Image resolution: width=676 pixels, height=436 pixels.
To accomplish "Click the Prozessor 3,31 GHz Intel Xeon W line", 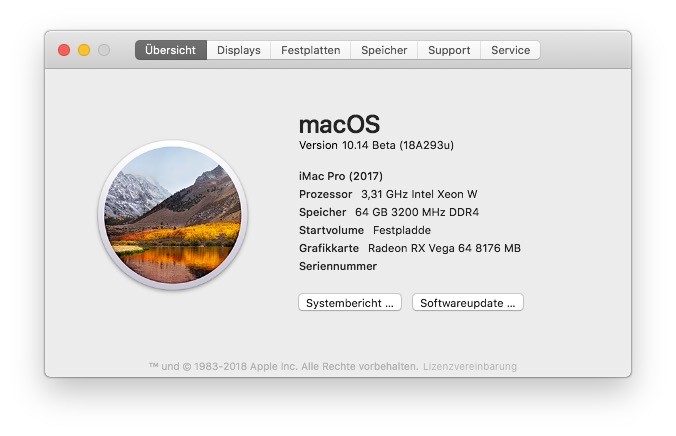I will point(388,194).
